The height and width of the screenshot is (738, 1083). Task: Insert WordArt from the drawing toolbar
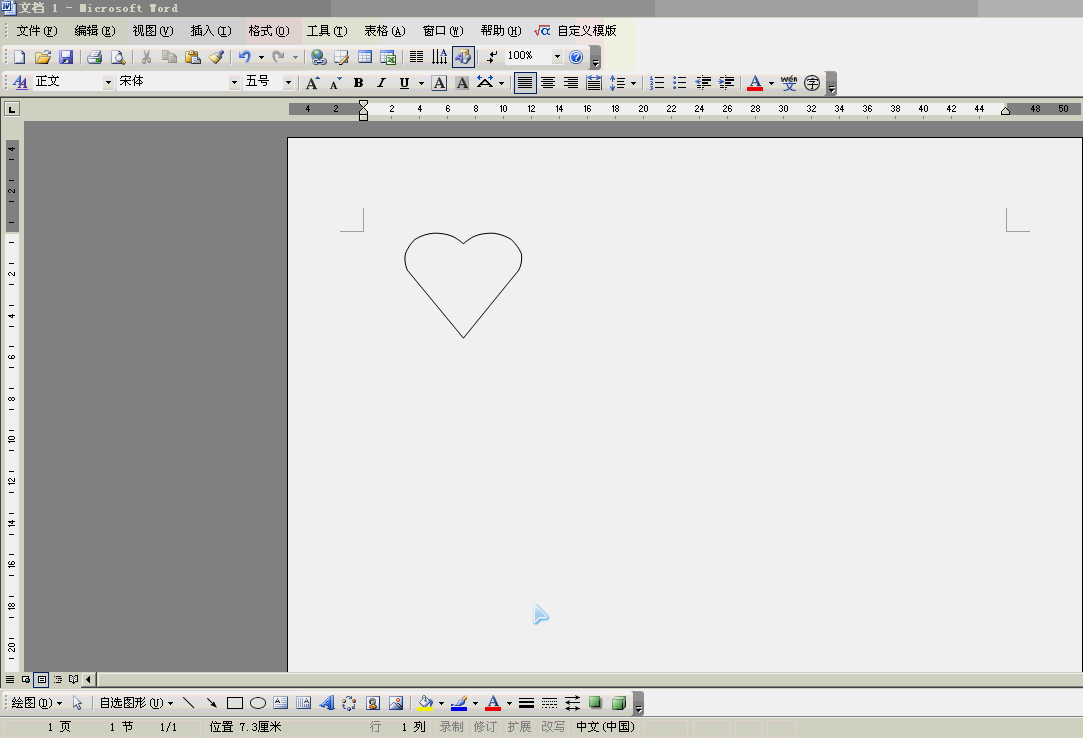(x=327, y=703)
